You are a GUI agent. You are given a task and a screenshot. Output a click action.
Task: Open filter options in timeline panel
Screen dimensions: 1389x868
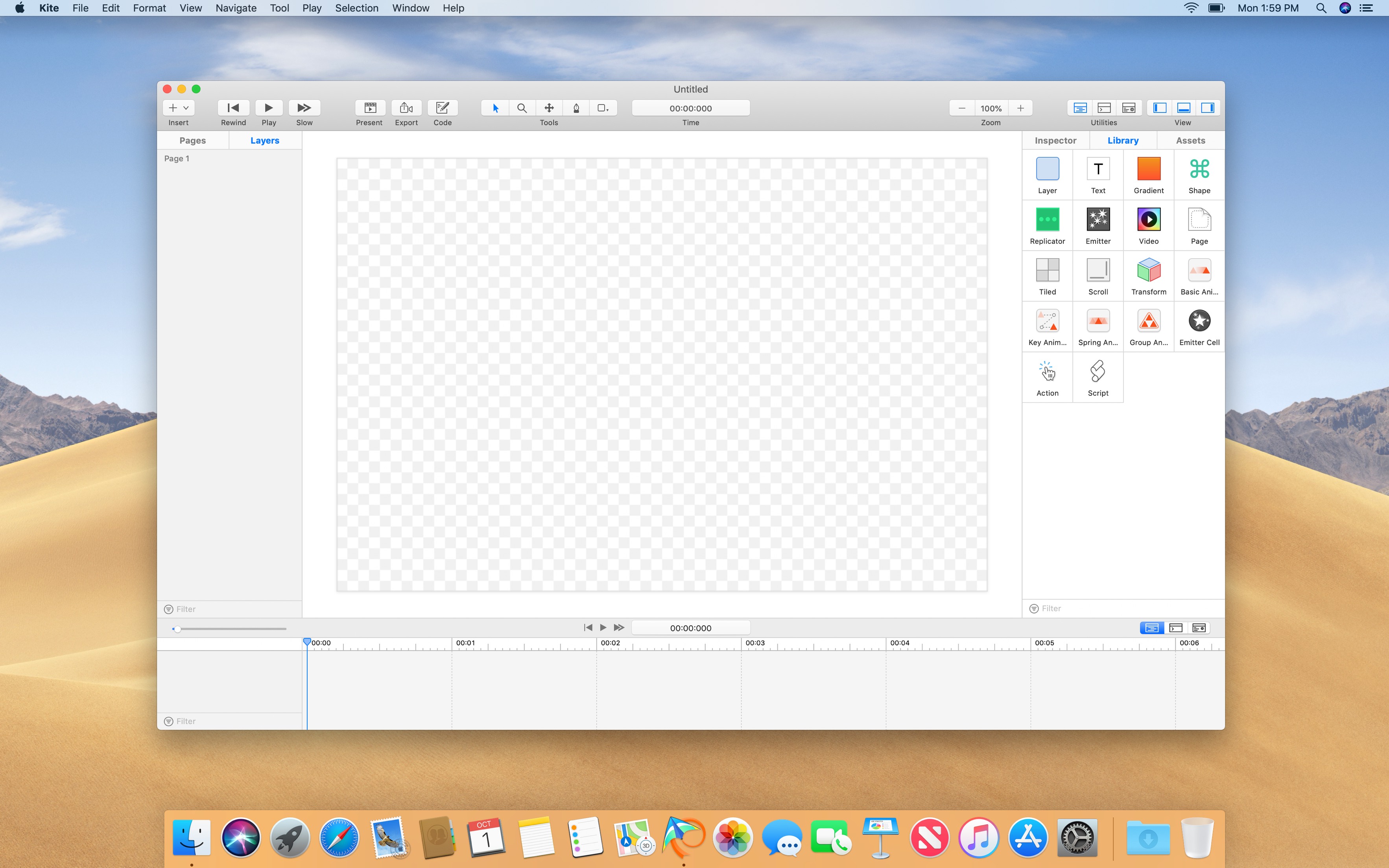168,722
